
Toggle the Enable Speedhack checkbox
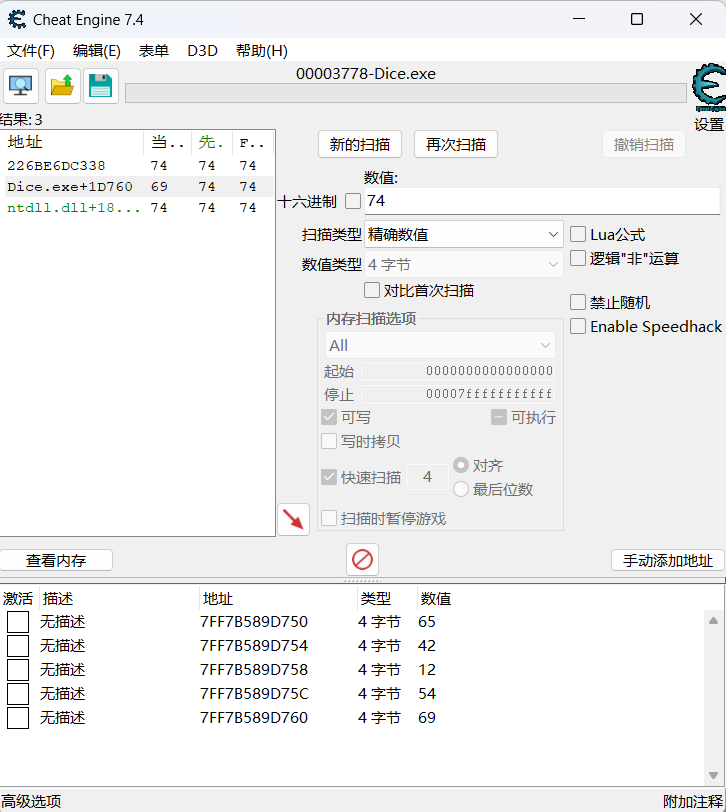(x=578, y=326)
